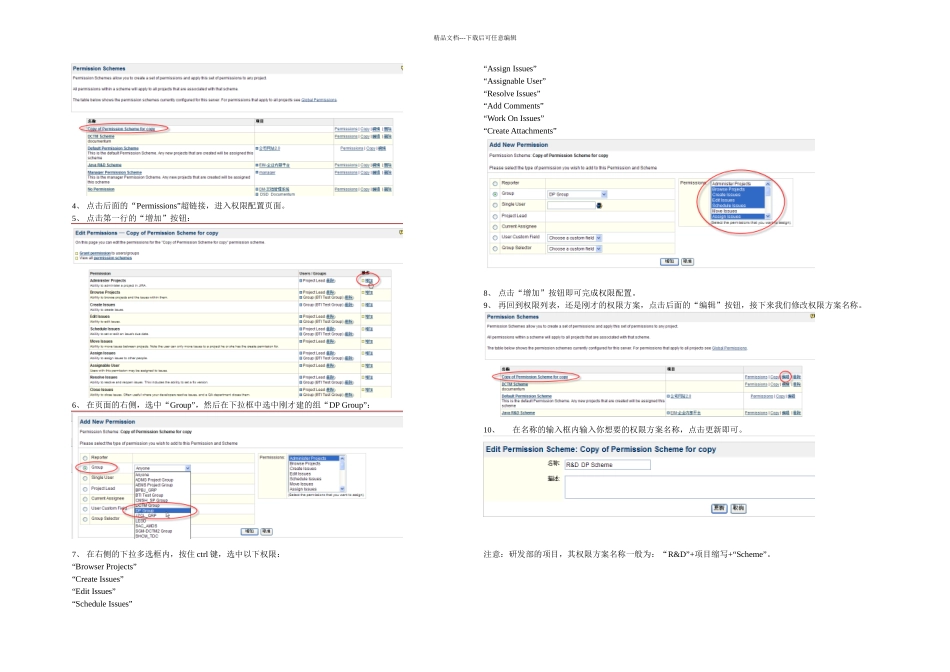
Task: Open Group Selector 'Choose a custom field' dropdown
Action: coord(574,249)
